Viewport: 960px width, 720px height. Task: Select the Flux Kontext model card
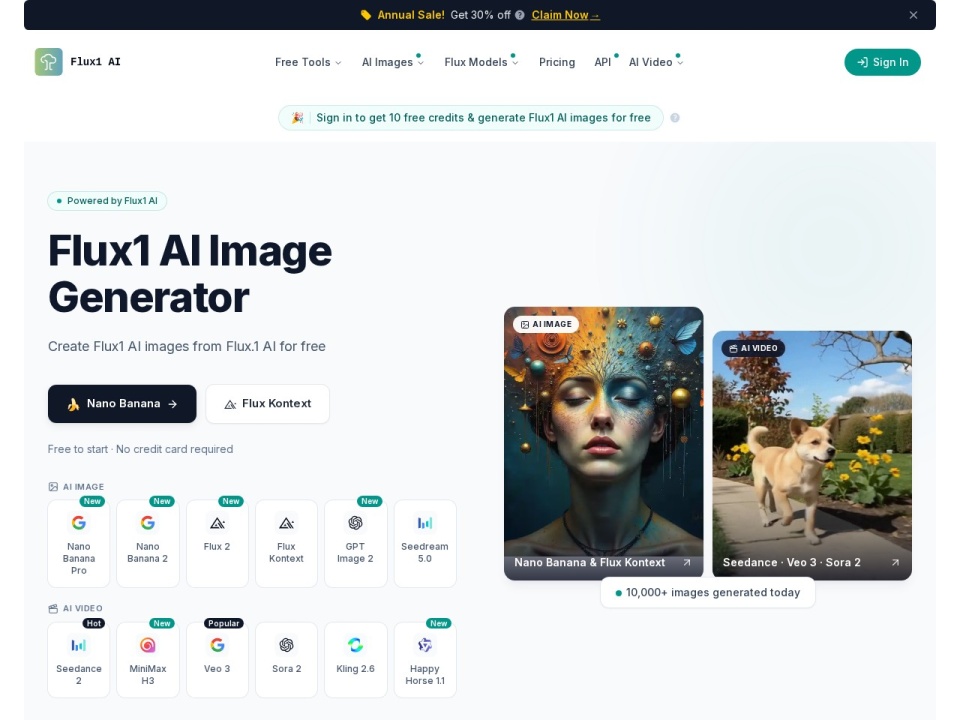pyautogui.click(x=287, y=543)
